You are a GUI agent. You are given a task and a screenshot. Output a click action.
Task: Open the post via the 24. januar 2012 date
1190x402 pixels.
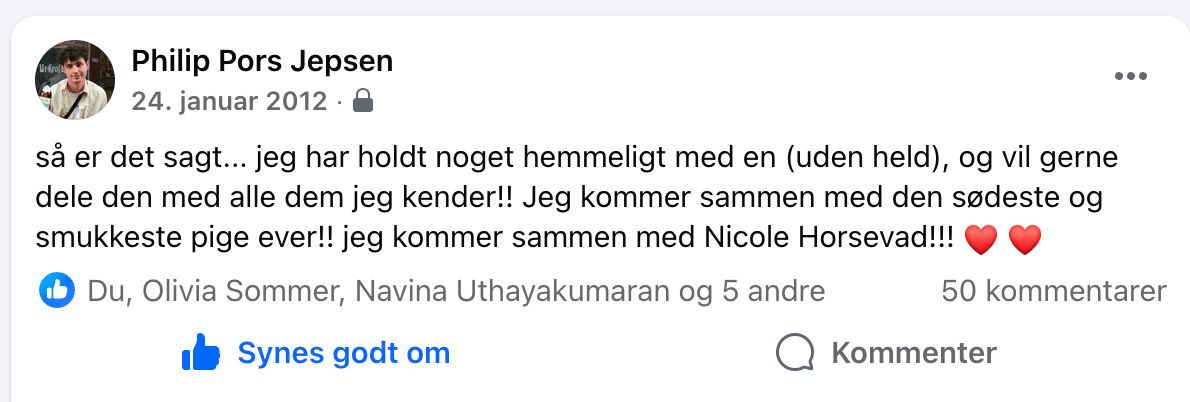click(229, 101)
